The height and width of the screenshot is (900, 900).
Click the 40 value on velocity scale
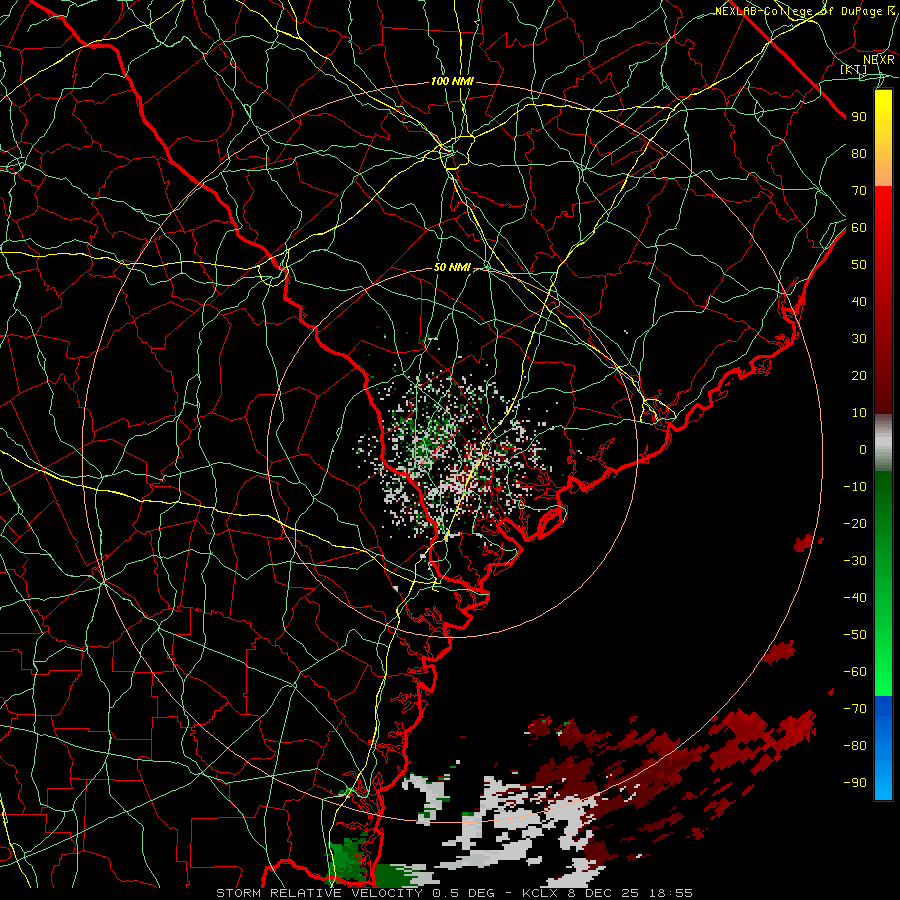[x=859, y=302]
